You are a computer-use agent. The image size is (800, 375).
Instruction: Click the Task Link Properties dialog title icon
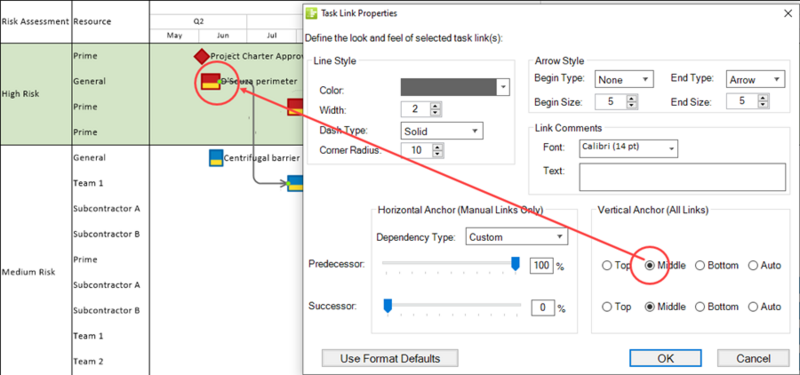coord(312,13)
